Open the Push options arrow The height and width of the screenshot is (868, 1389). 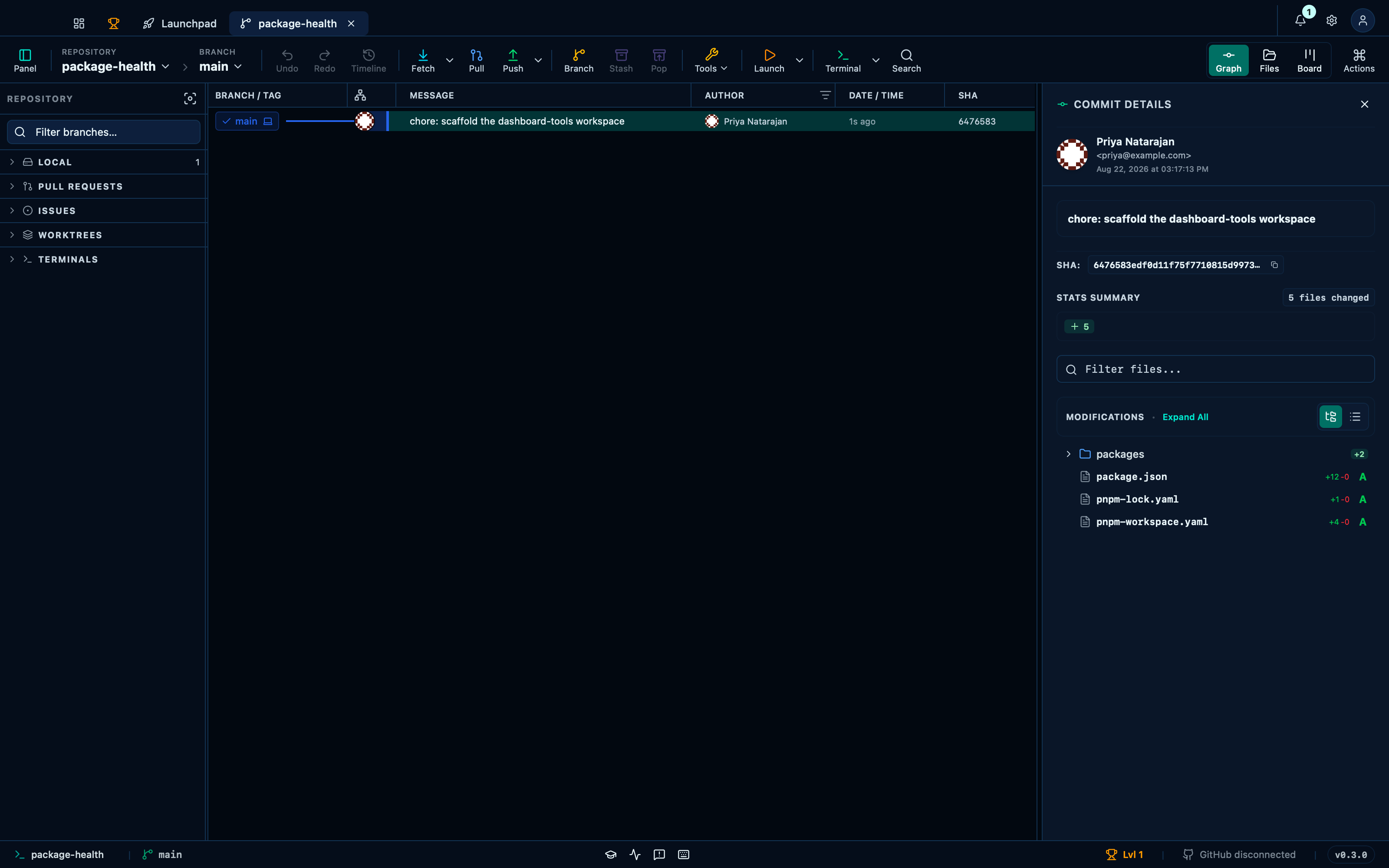(x=538, y=60)
